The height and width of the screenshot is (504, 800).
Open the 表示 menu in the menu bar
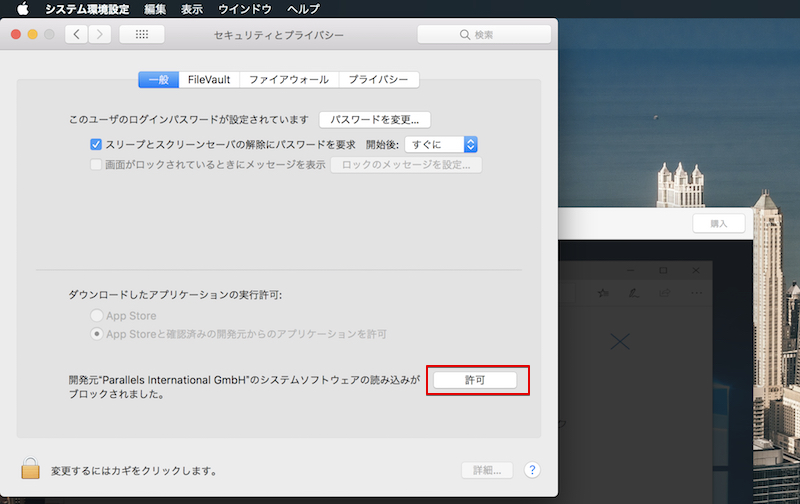click(193, 8)
